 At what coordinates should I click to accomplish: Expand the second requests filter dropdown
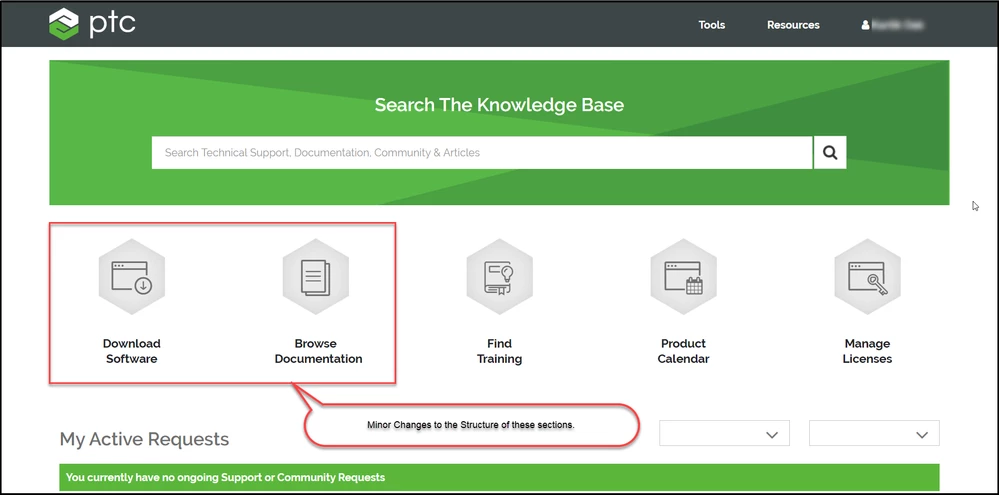coord(874,433)
